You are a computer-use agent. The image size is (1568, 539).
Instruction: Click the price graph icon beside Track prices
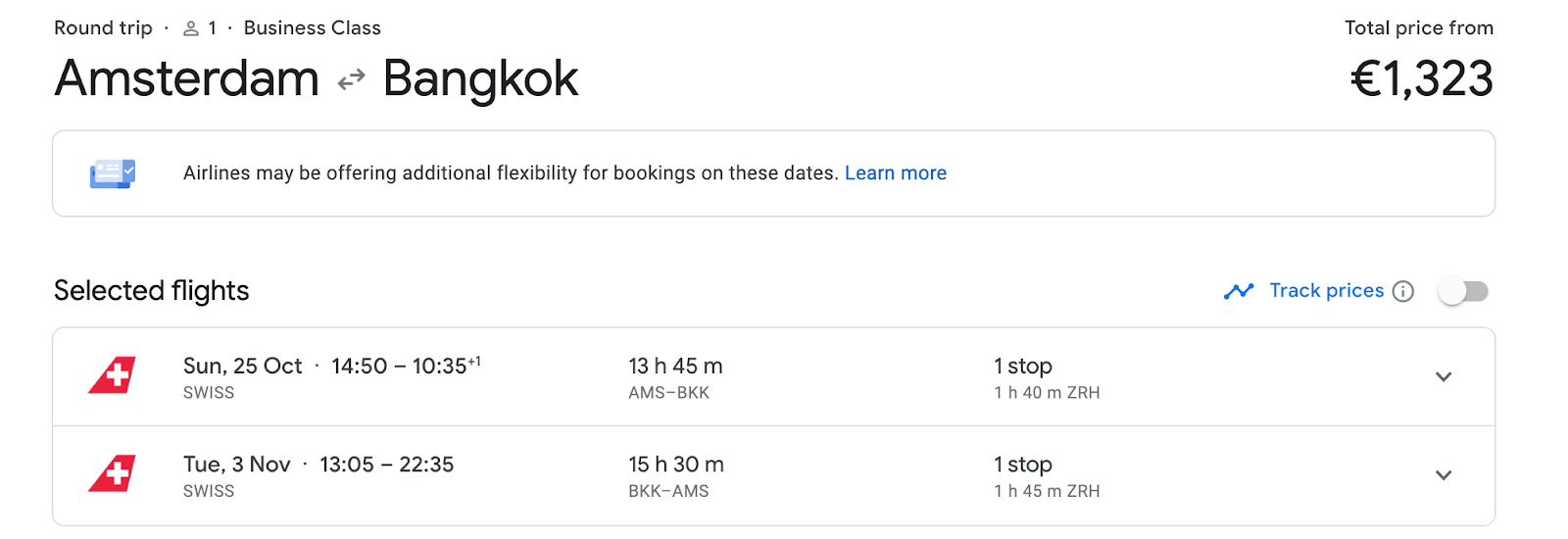(1239, 291)
